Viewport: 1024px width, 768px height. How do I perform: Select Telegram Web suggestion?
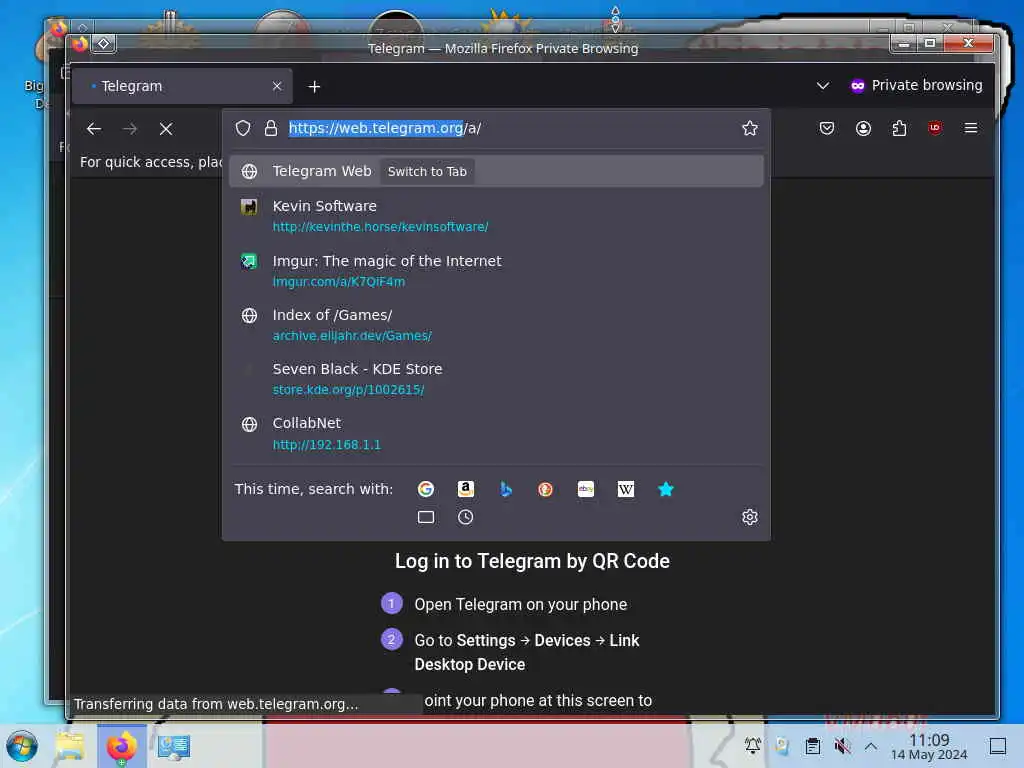(x=496, y=171)
